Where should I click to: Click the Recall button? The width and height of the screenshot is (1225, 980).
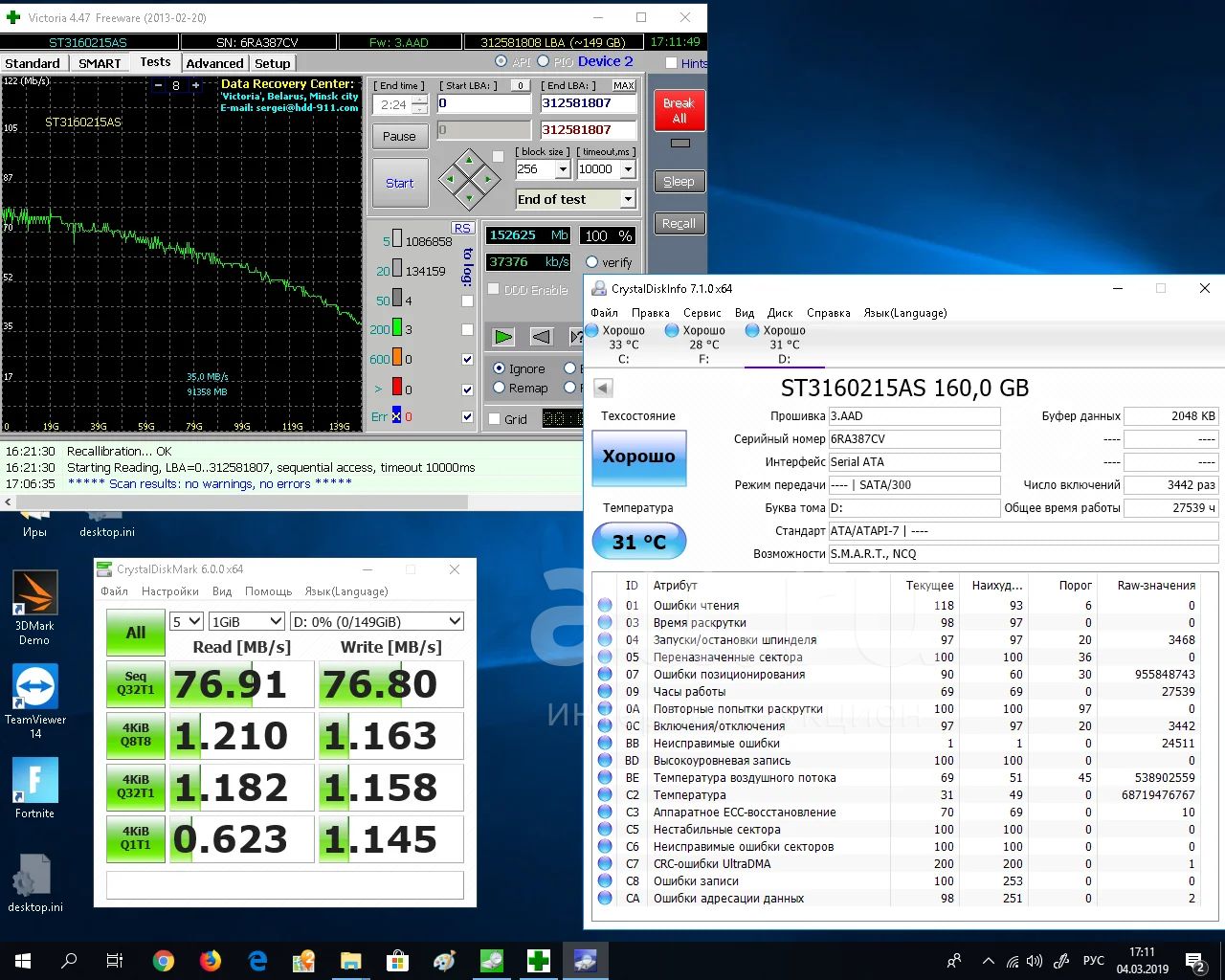(x=679, y=223)
